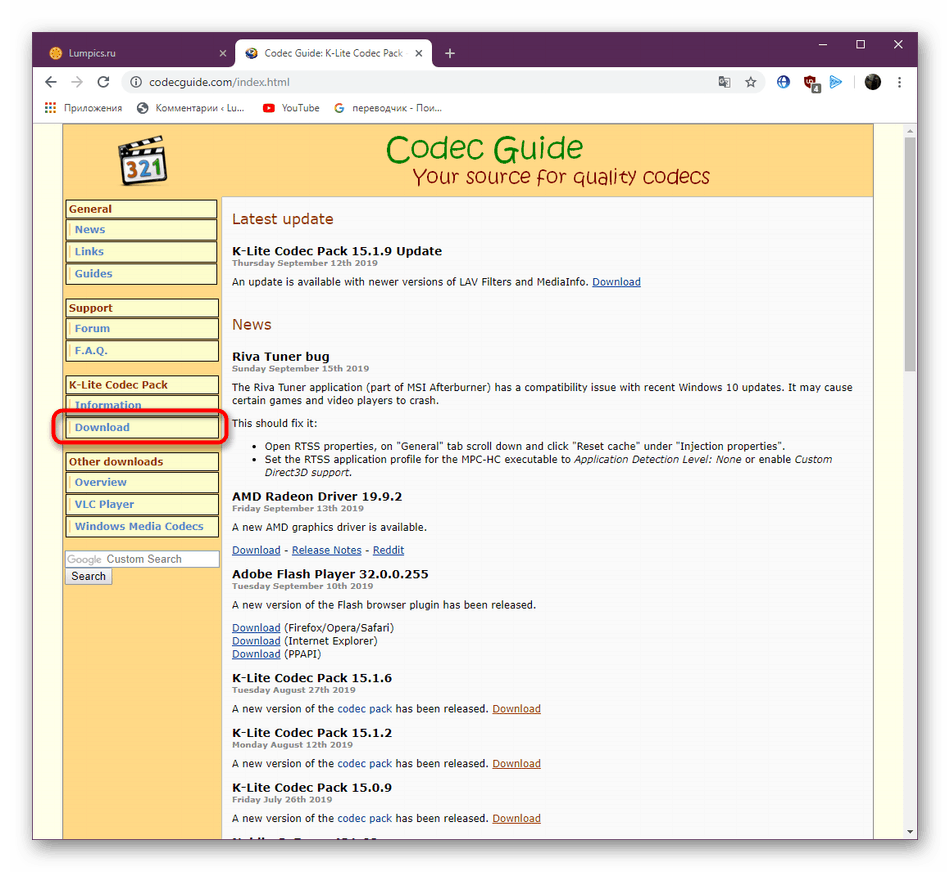Open K-Lite Codec Pack Information
This screenshot has height=872, width=950.
click(x=142, y=405)
